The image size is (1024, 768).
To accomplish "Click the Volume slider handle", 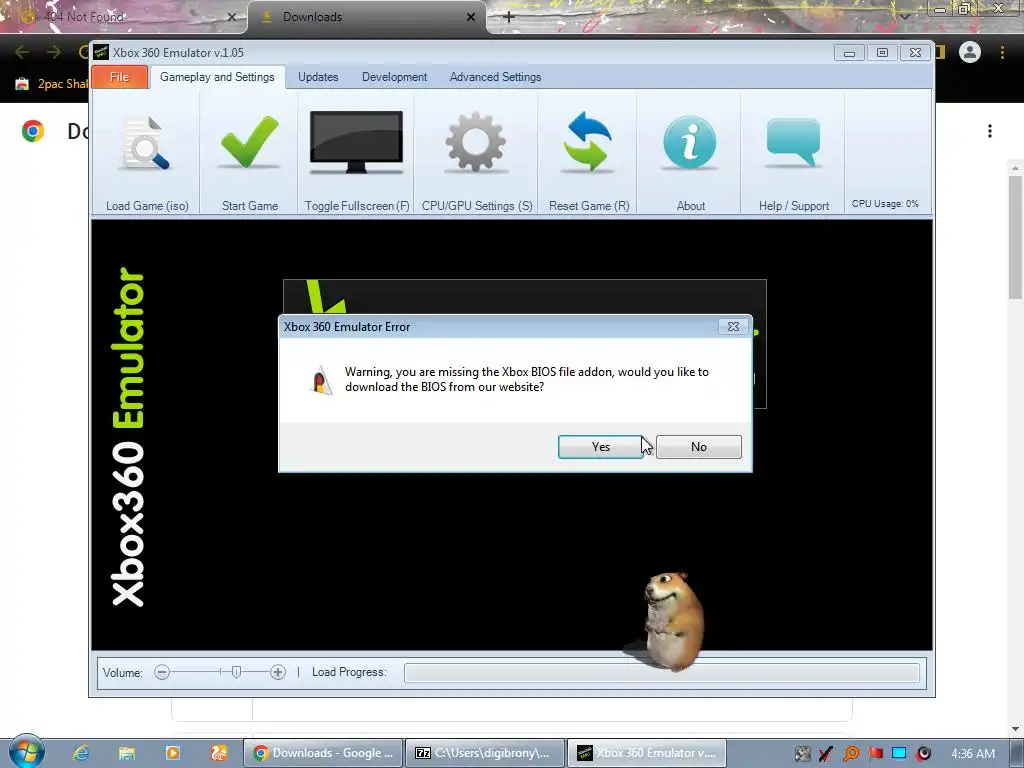I will [x=236, y=671].
